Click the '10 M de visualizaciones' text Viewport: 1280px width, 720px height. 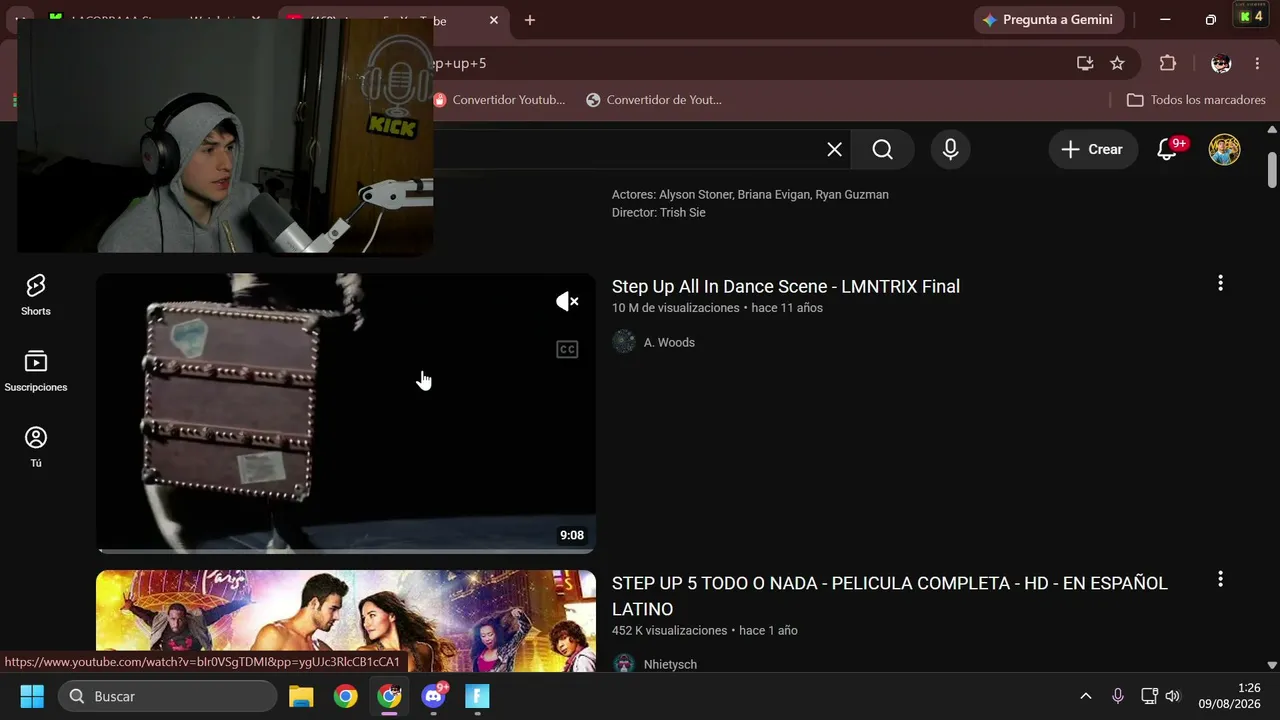[x=676, y=308]
